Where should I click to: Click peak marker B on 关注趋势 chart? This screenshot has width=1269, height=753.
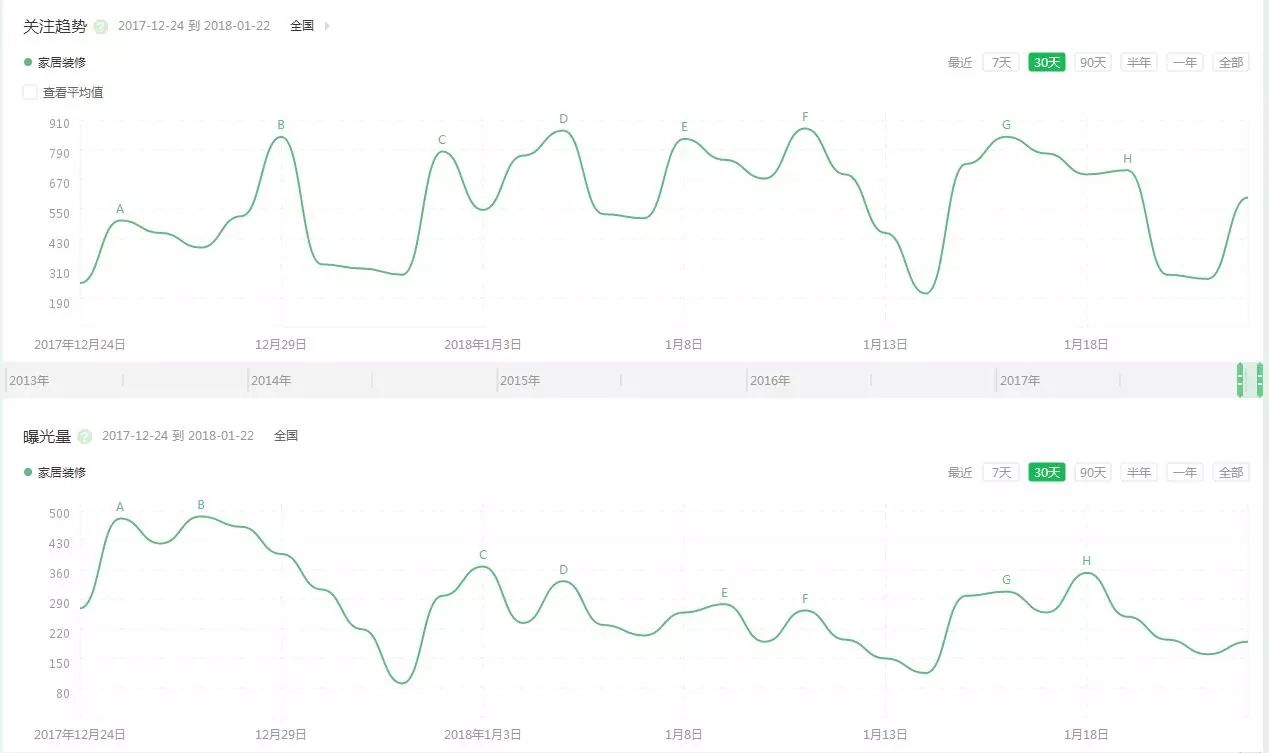[281, 125]
